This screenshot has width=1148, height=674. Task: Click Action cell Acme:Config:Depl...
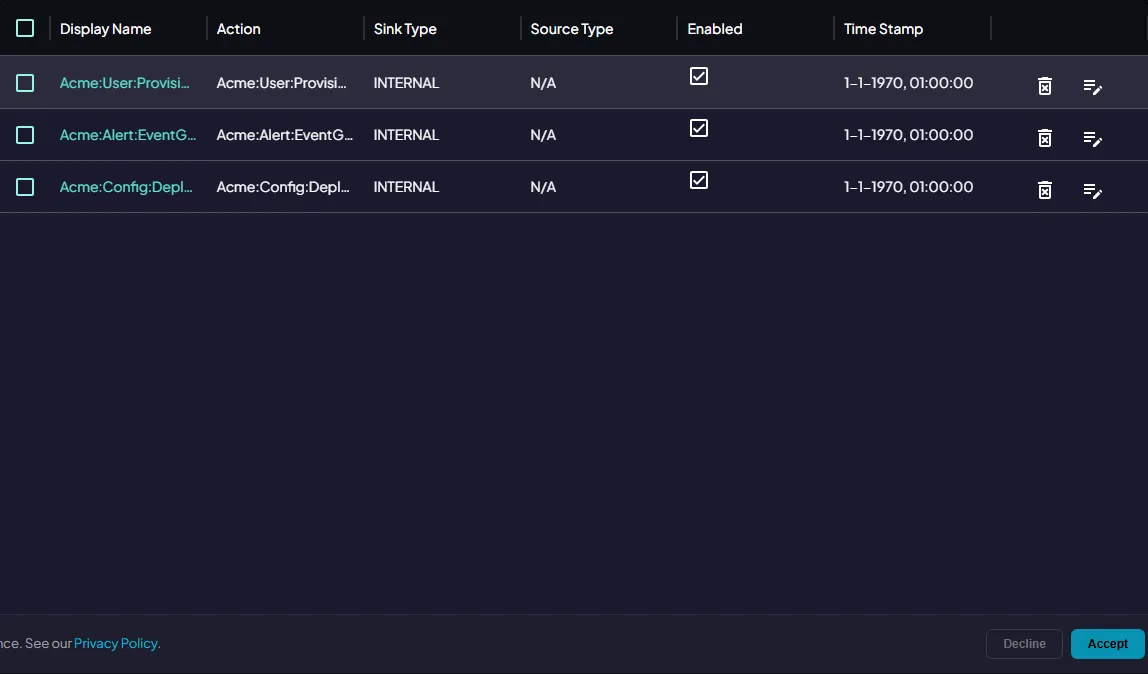[x=283, y=187]
